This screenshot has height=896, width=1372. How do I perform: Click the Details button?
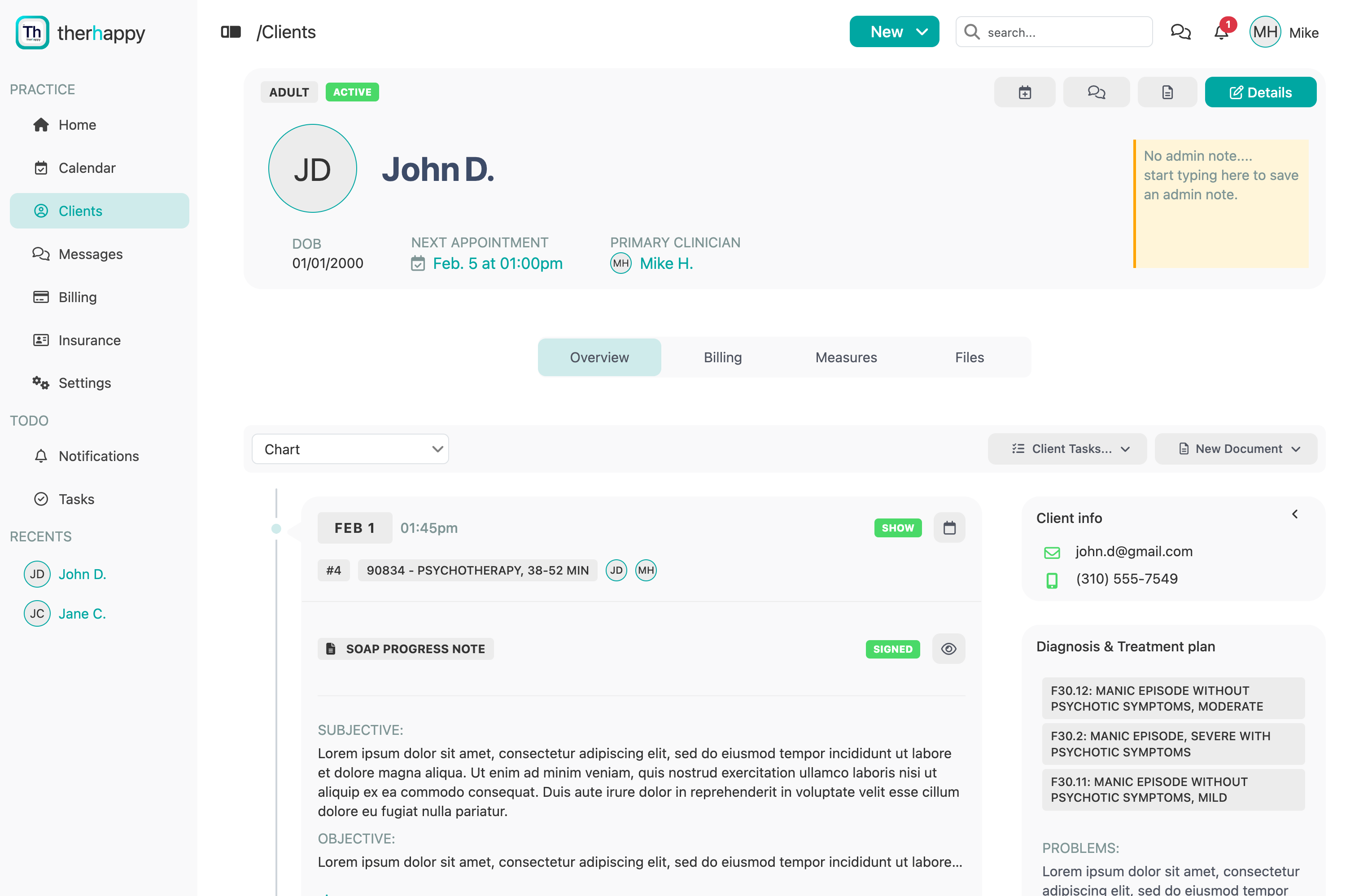1260,92
